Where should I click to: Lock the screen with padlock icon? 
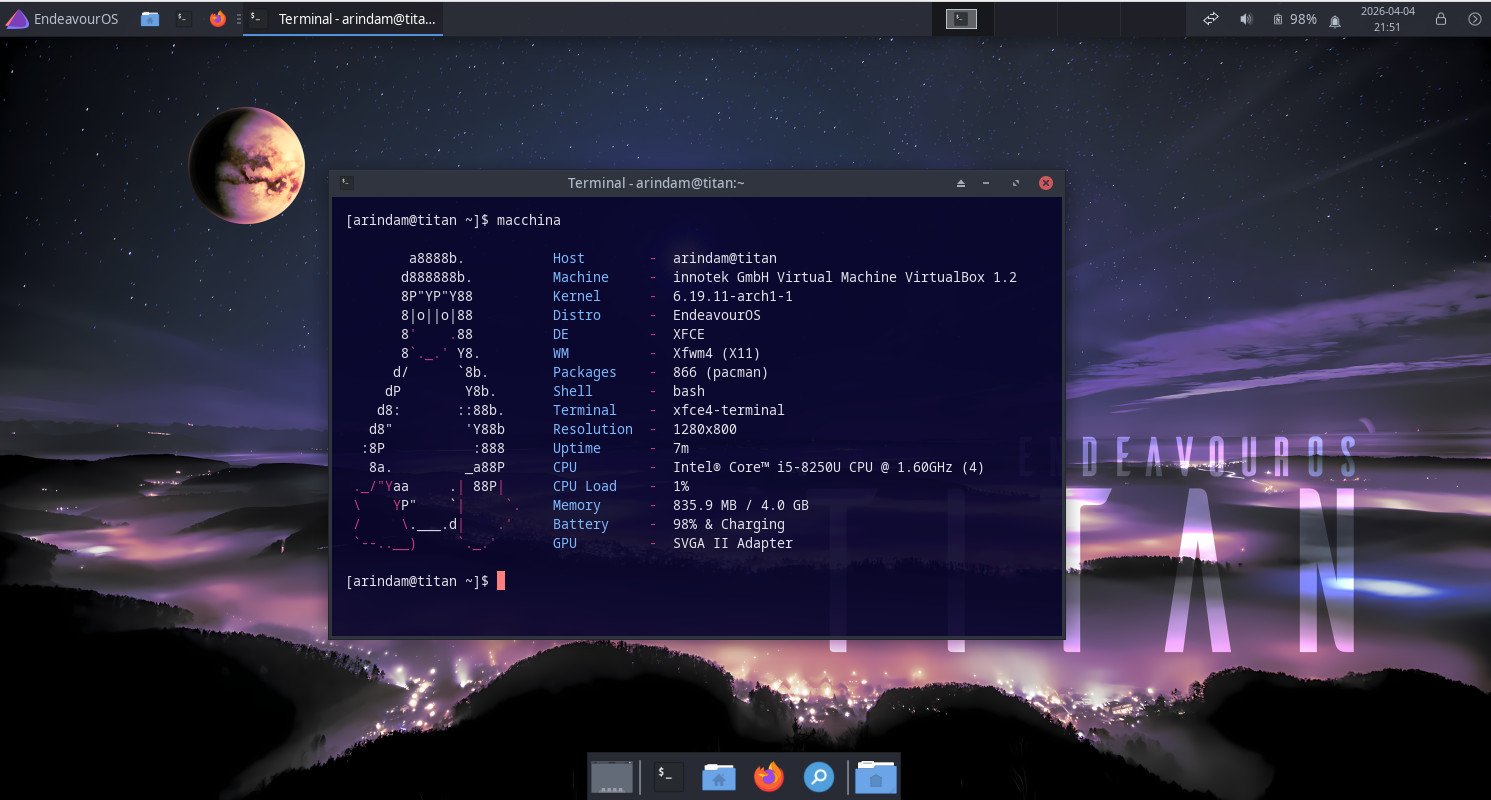[1441, 19]
